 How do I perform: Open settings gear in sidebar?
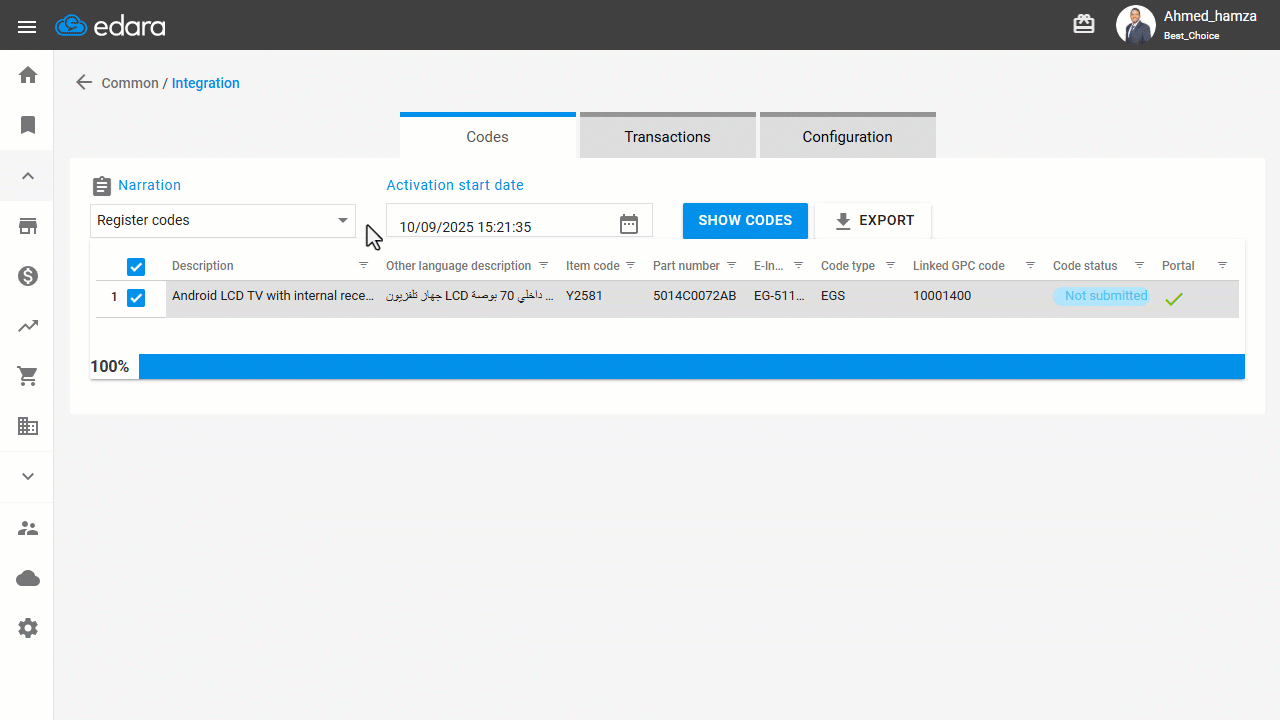point(28,628)
